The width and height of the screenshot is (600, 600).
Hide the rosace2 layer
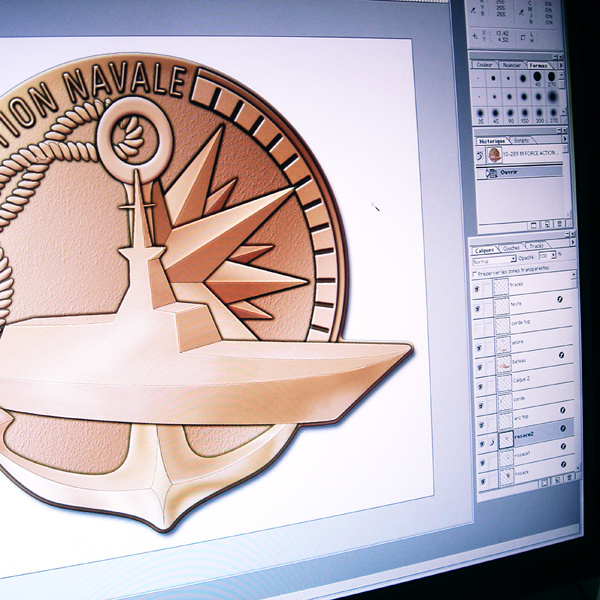coord(482,443)
